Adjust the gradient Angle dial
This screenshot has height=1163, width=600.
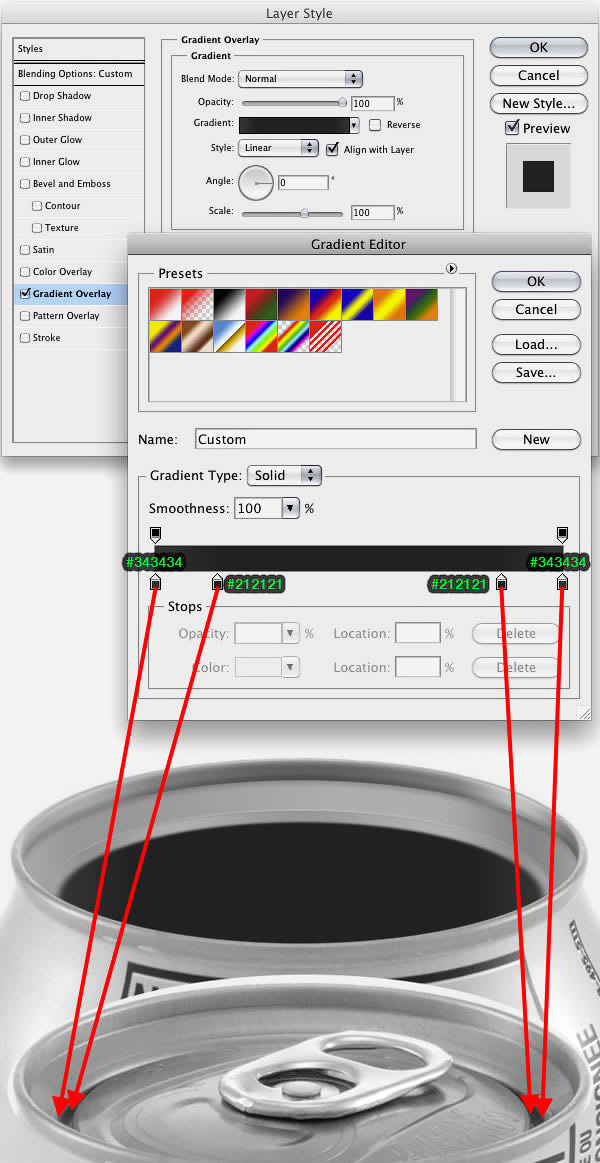pyautogui.click(x=256, y=182)
